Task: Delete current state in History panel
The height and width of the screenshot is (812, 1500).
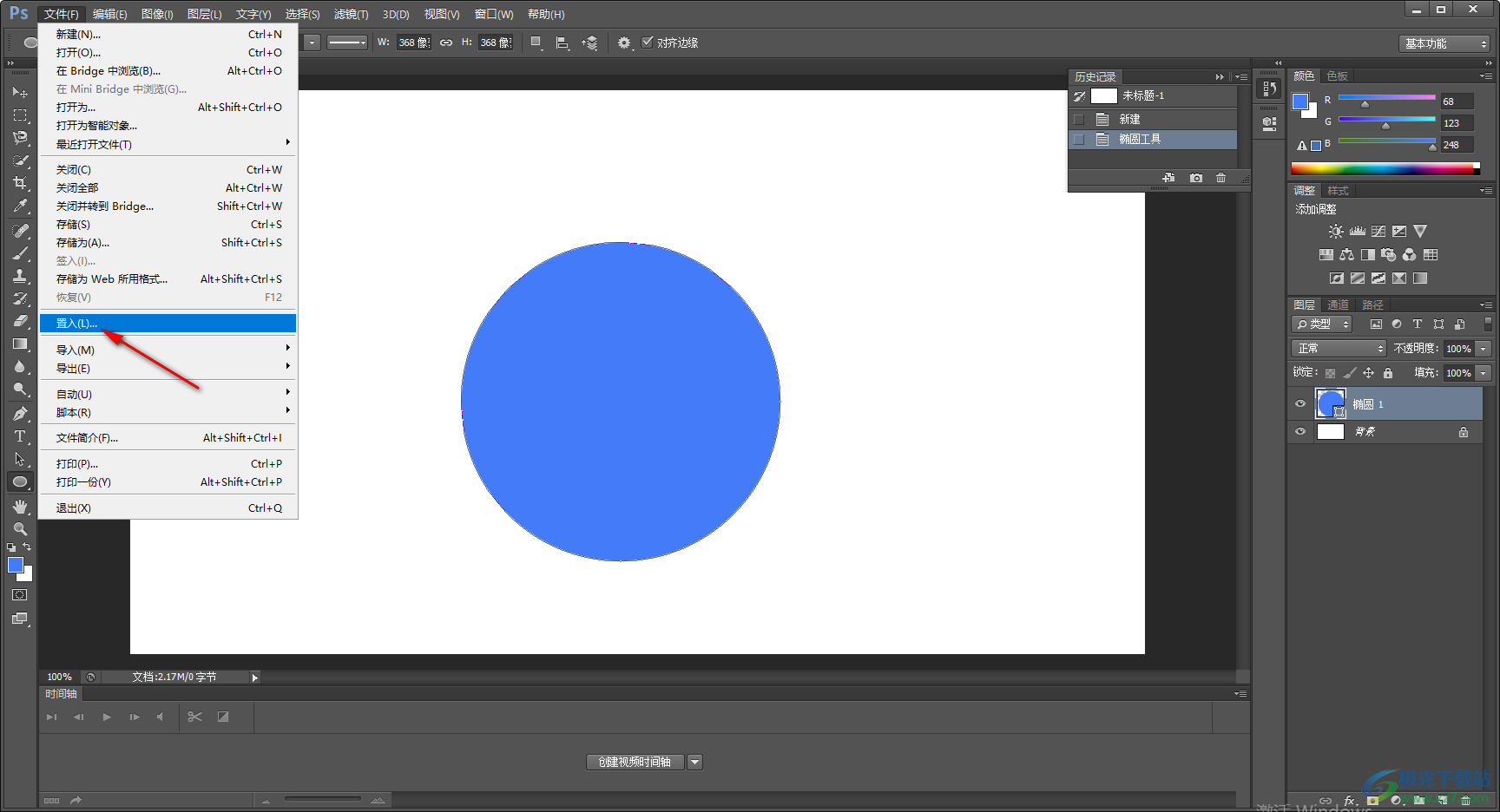Action: click(1221, 178)
